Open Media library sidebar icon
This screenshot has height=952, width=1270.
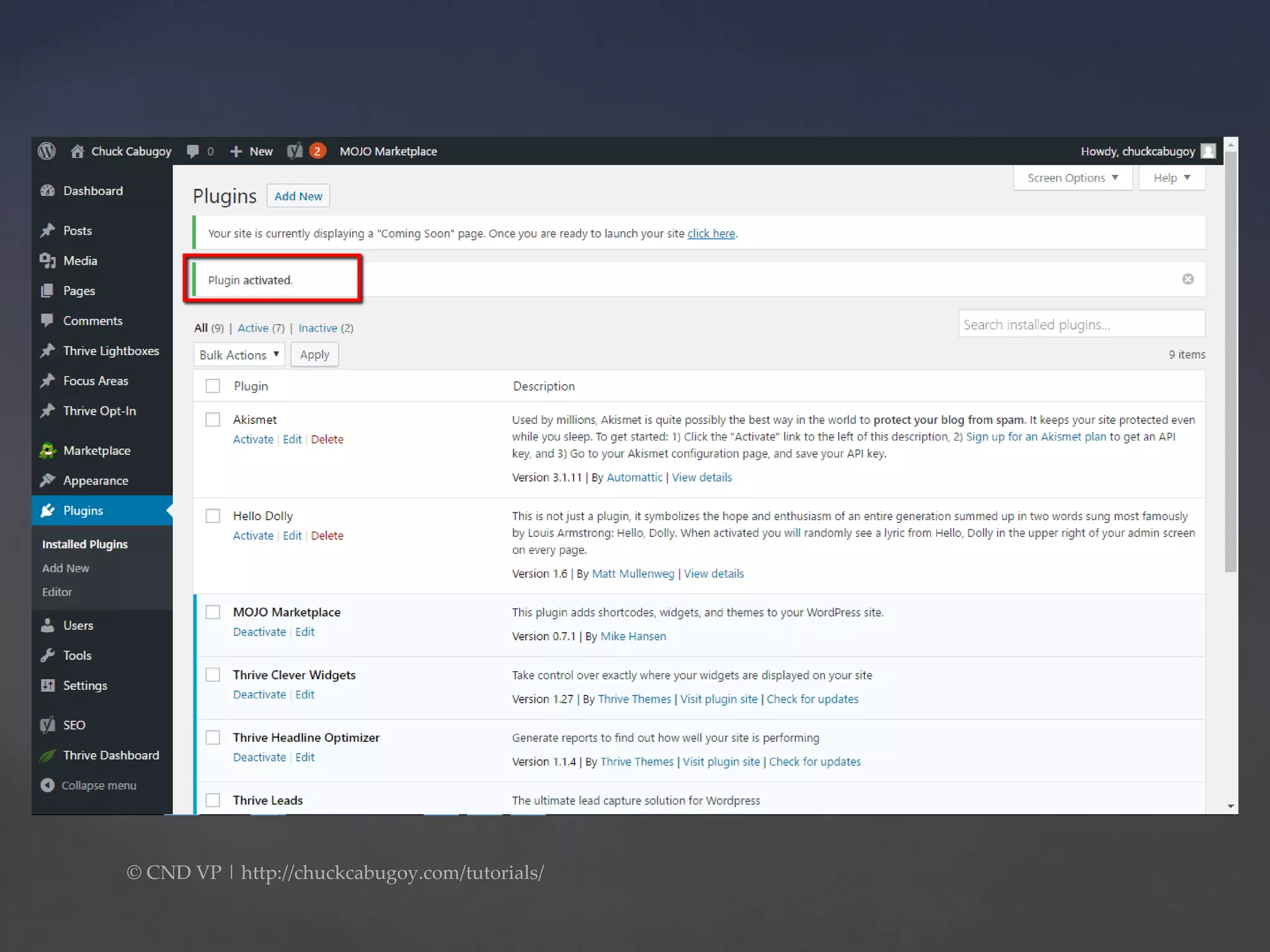pos(48,261)
